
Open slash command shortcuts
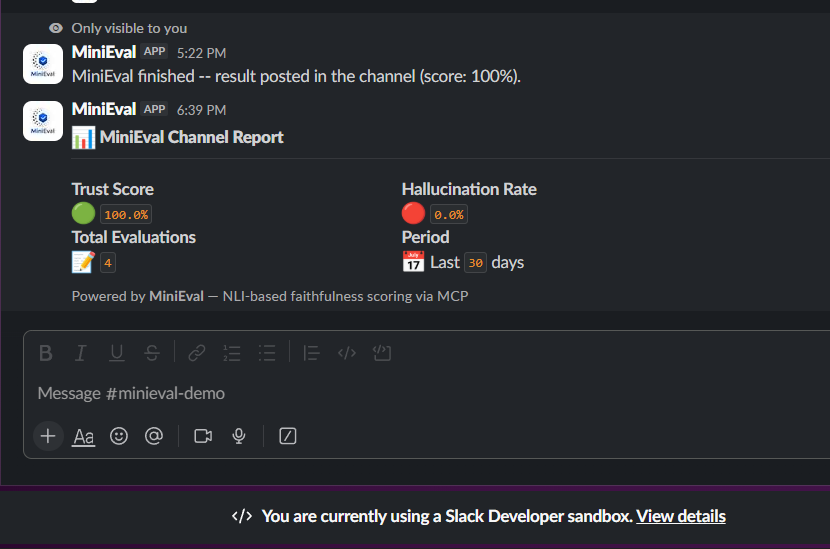click(x=287, y=436)
